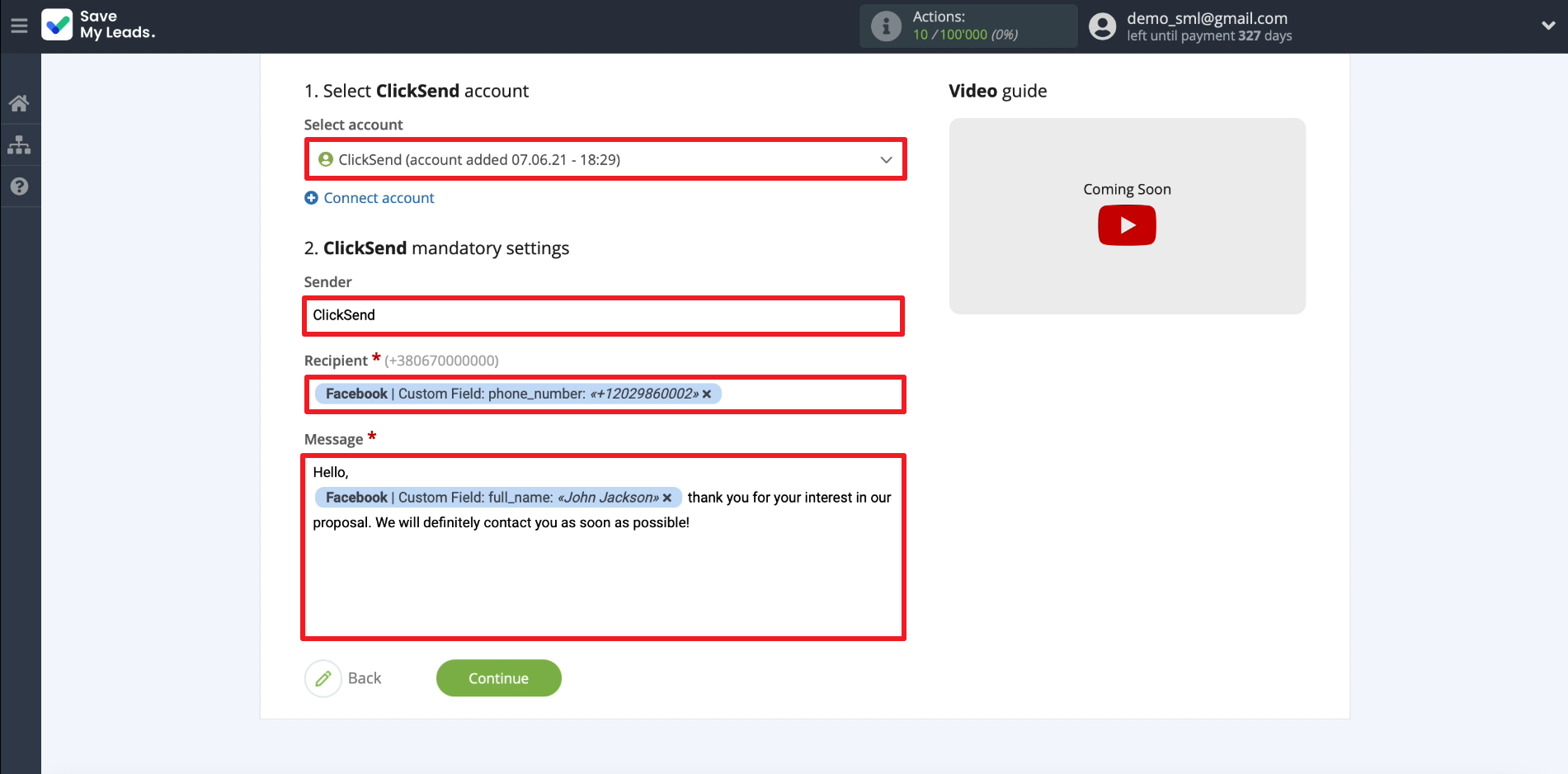Click the Coming Soon label
This screenshot has width=1568, height=774.
coord(1127,189)
